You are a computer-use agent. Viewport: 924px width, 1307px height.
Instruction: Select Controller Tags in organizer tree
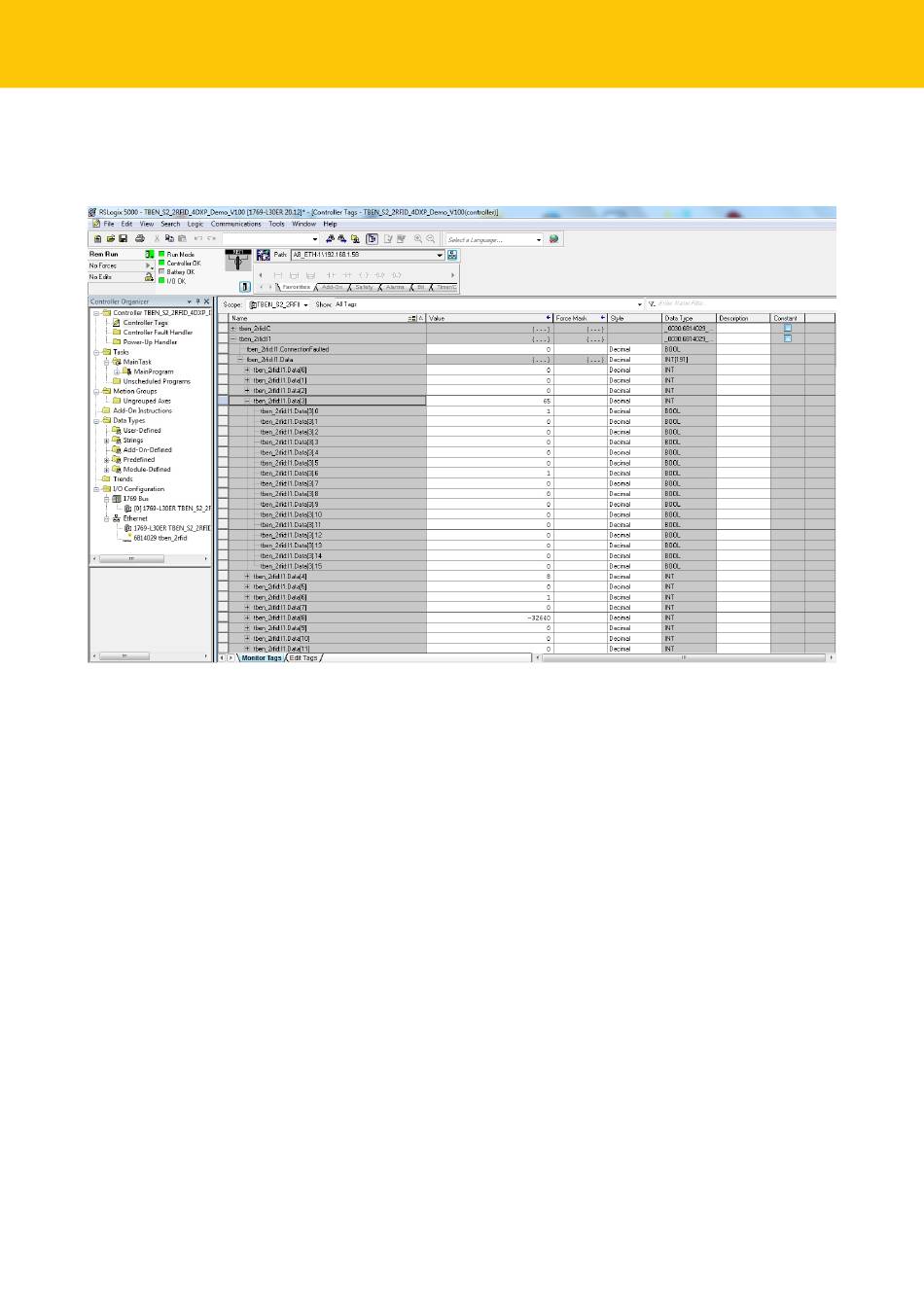point(145,323)
